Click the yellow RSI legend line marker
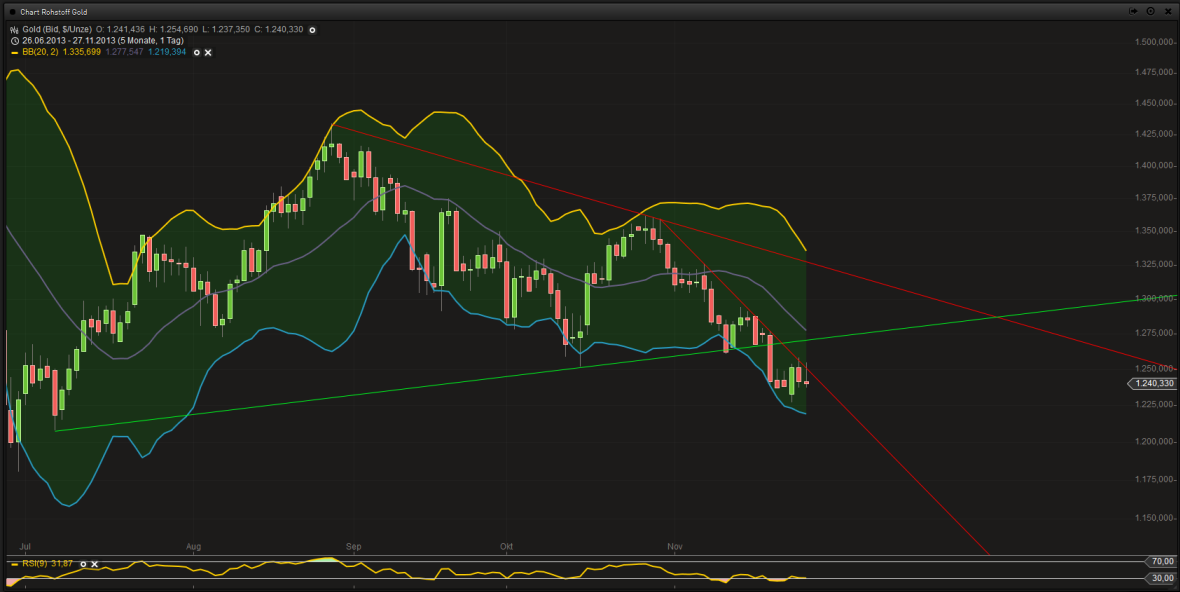 14,563
